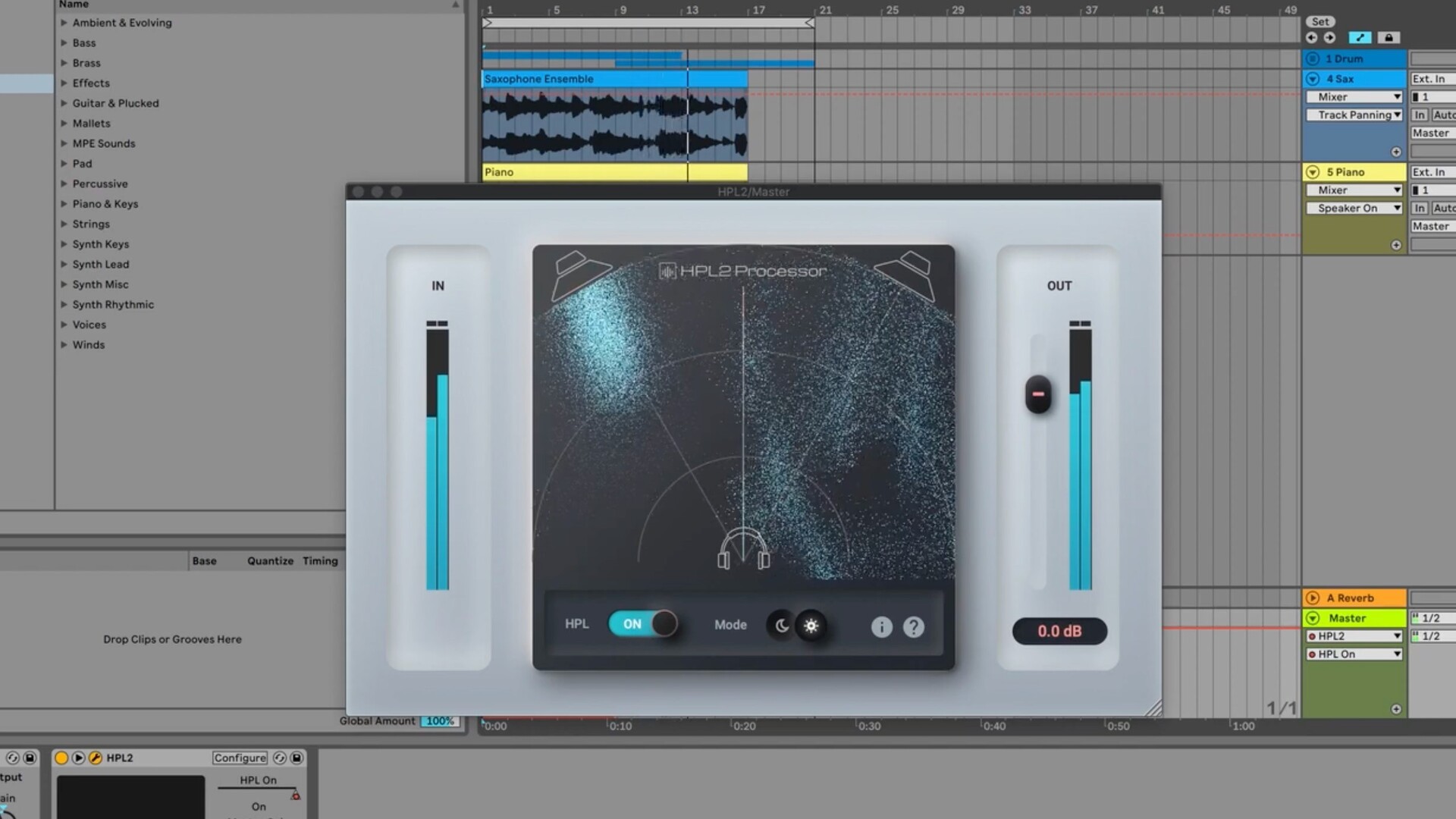Click the Quantize column header
1456x819 pixels.
click(270, 561)
